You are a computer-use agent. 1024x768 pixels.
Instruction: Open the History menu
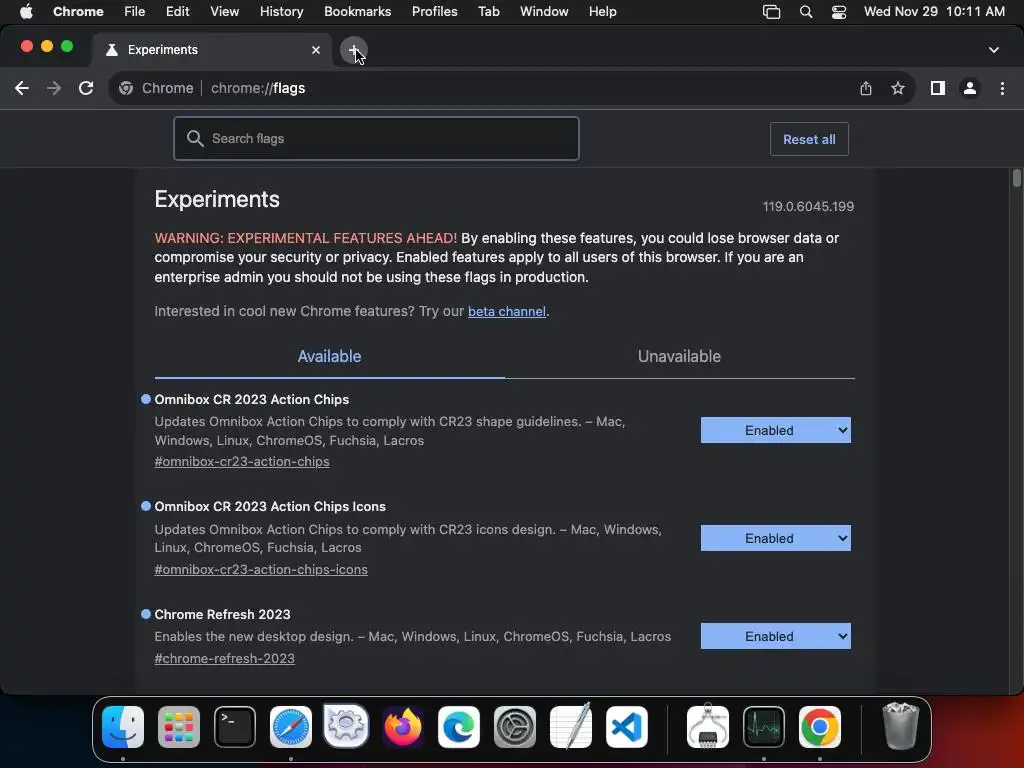tap(281, 12)
